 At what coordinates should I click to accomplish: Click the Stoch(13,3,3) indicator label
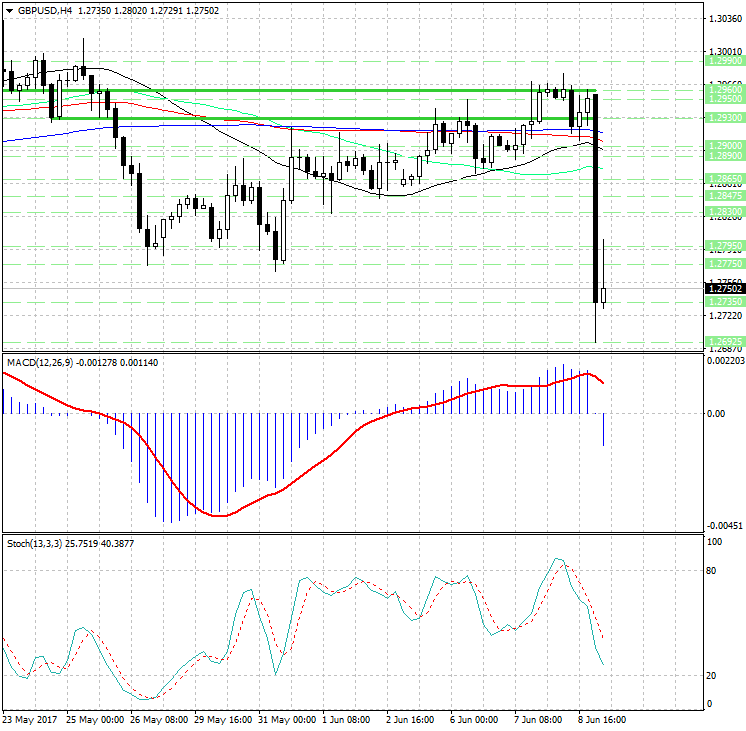point(34,543)
